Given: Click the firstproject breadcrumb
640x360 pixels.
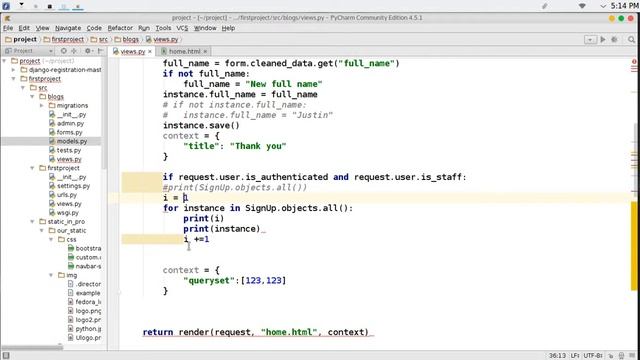Looking at the screenshot, I should [x=64, y=40].
